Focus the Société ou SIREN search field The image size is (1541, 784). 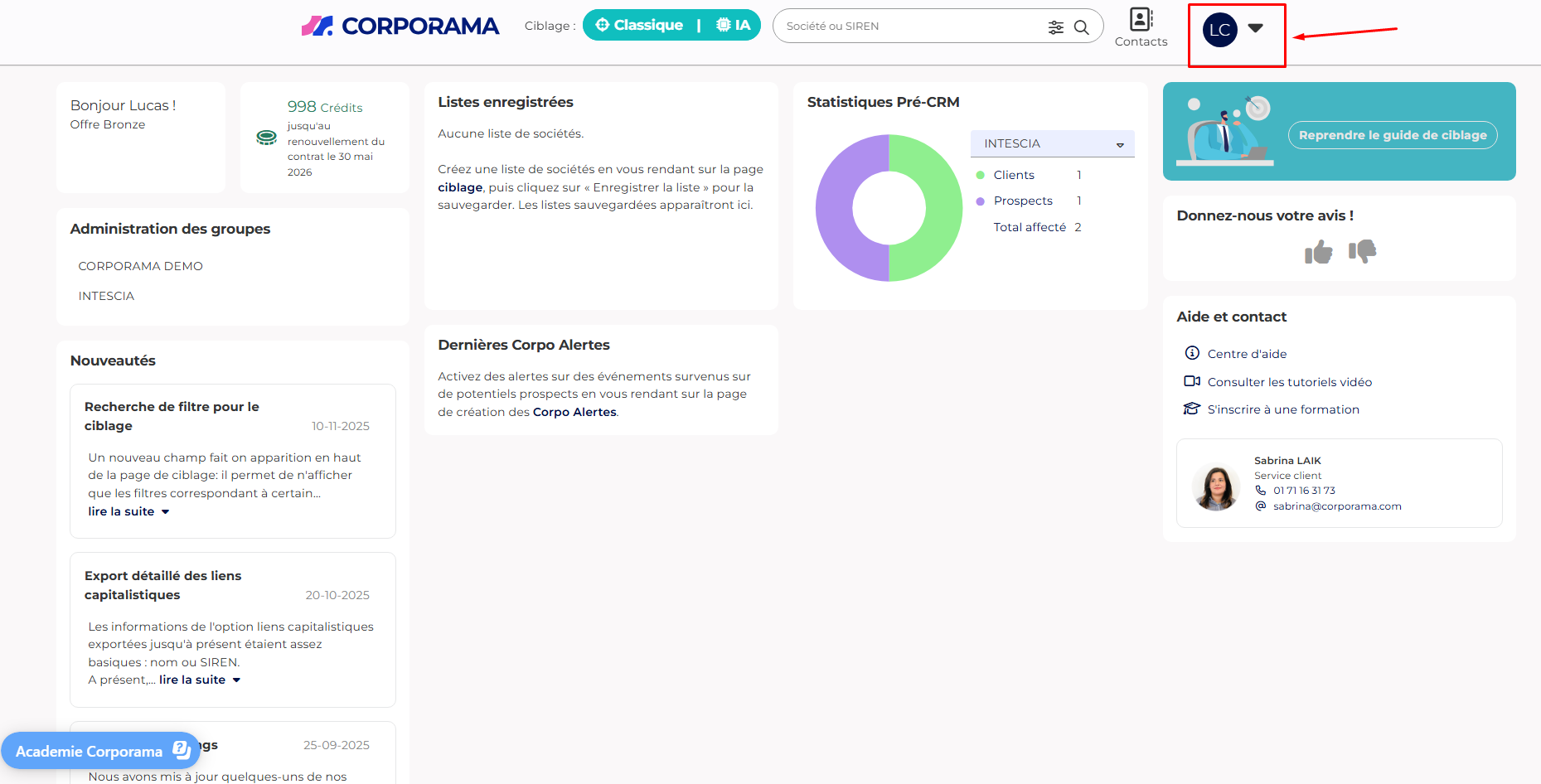[x=912, y=27]
